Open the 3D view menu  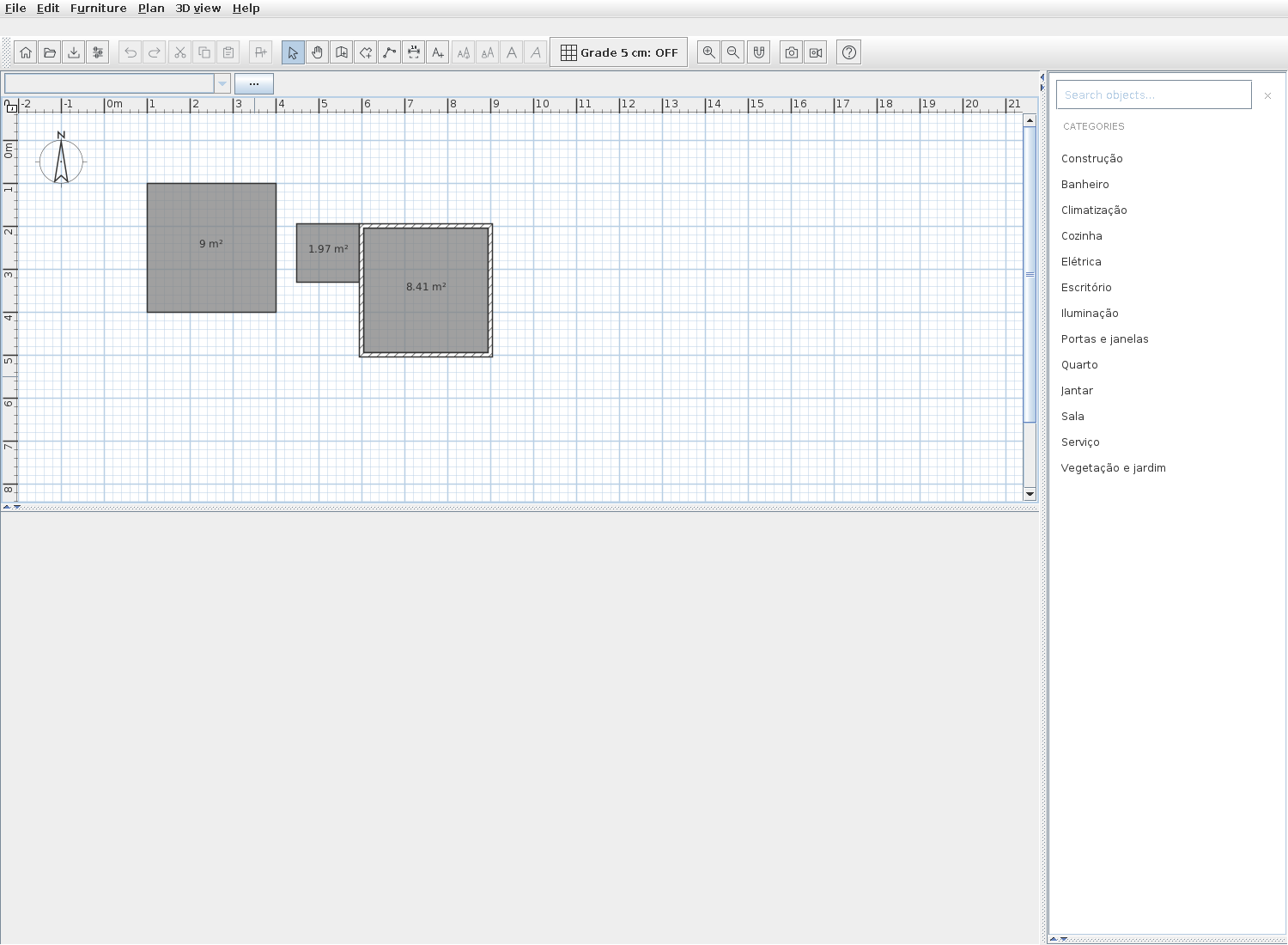[198, 8]
